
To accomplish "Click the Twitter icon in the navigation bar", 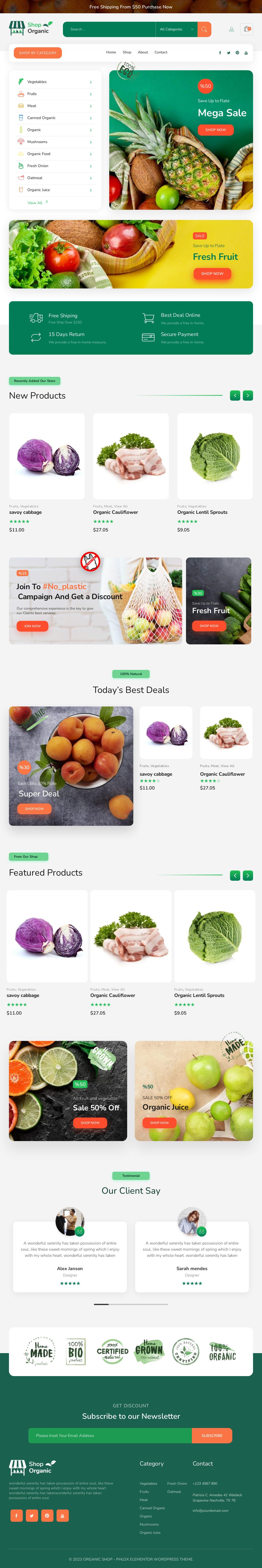I will pyautogui.click(x=228, y=53).
